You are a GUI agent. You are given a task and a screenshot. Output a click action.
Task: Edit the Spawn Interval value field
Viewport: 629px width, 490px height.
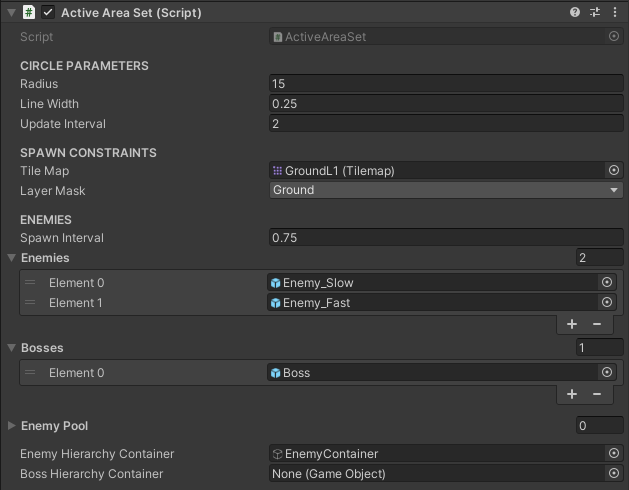point(446,238)
